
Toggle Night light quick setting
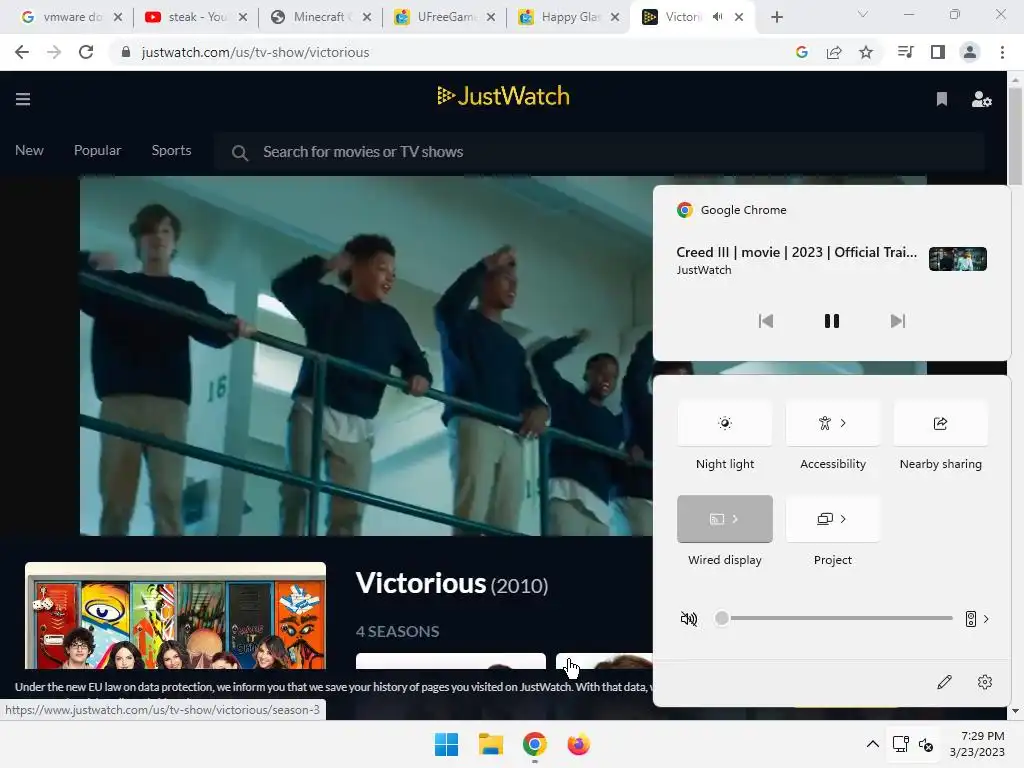[x=725, y=423]
